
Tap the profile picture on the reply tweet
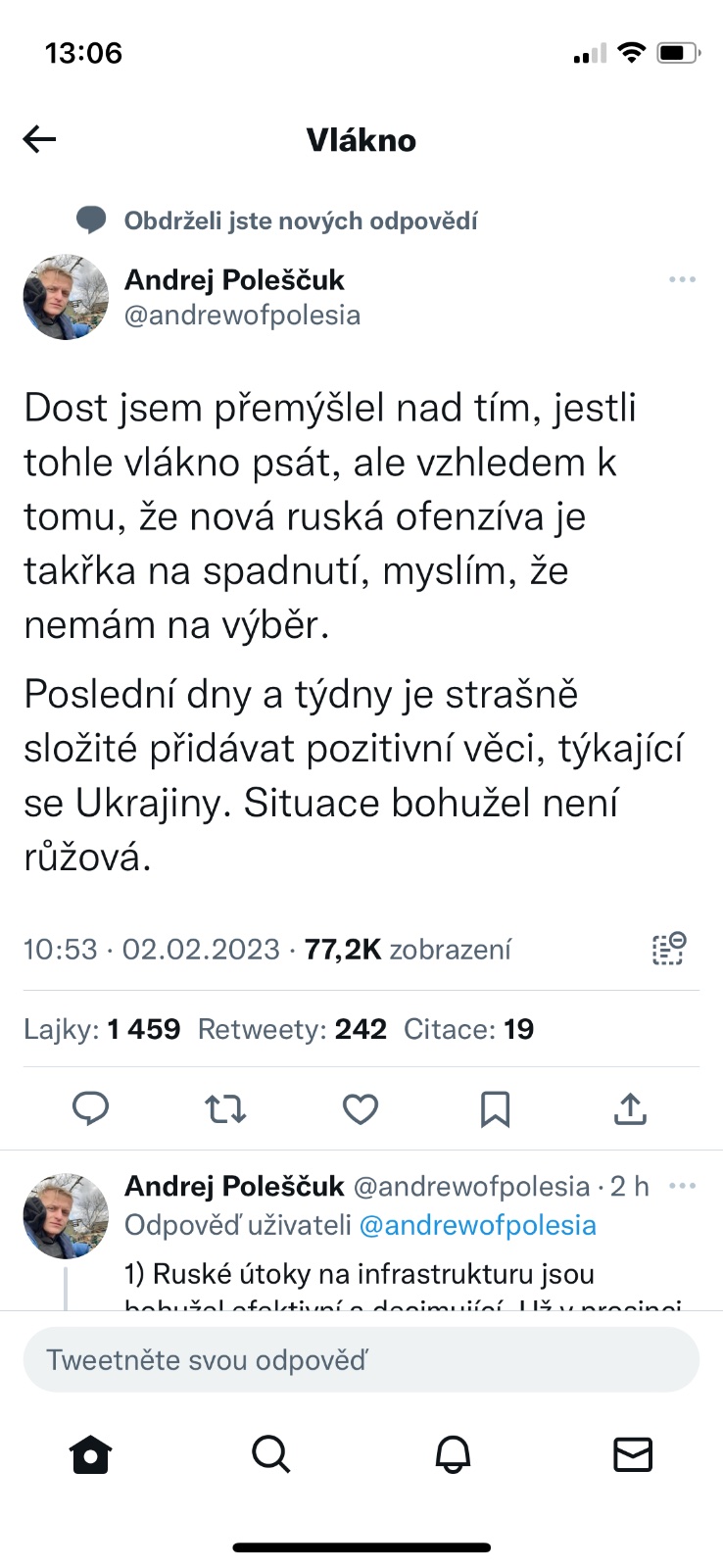click(x=66, y=1215)
